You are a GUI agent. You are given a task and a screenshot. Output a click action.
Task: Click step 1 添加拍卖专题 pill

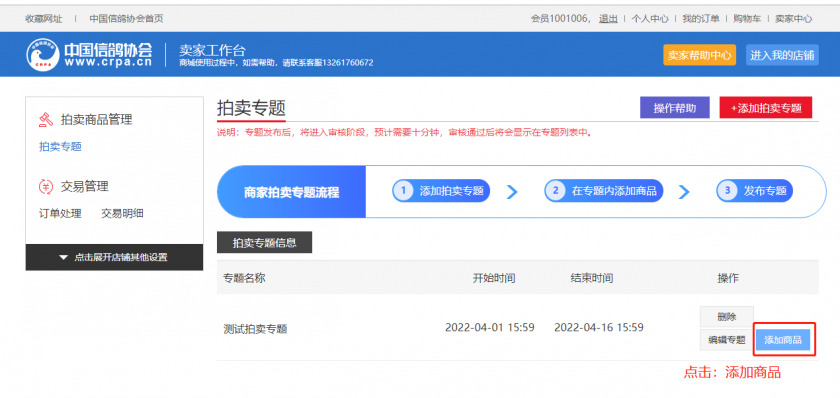(x=441, y=191)
